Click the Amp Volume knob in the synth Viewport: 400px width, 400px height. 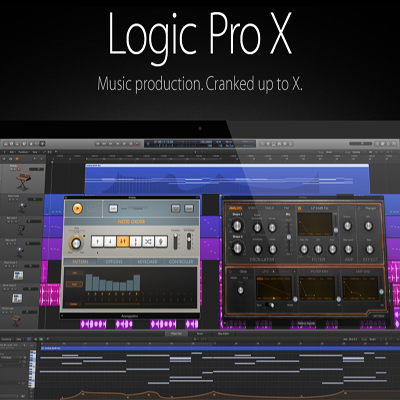(348, 226)
